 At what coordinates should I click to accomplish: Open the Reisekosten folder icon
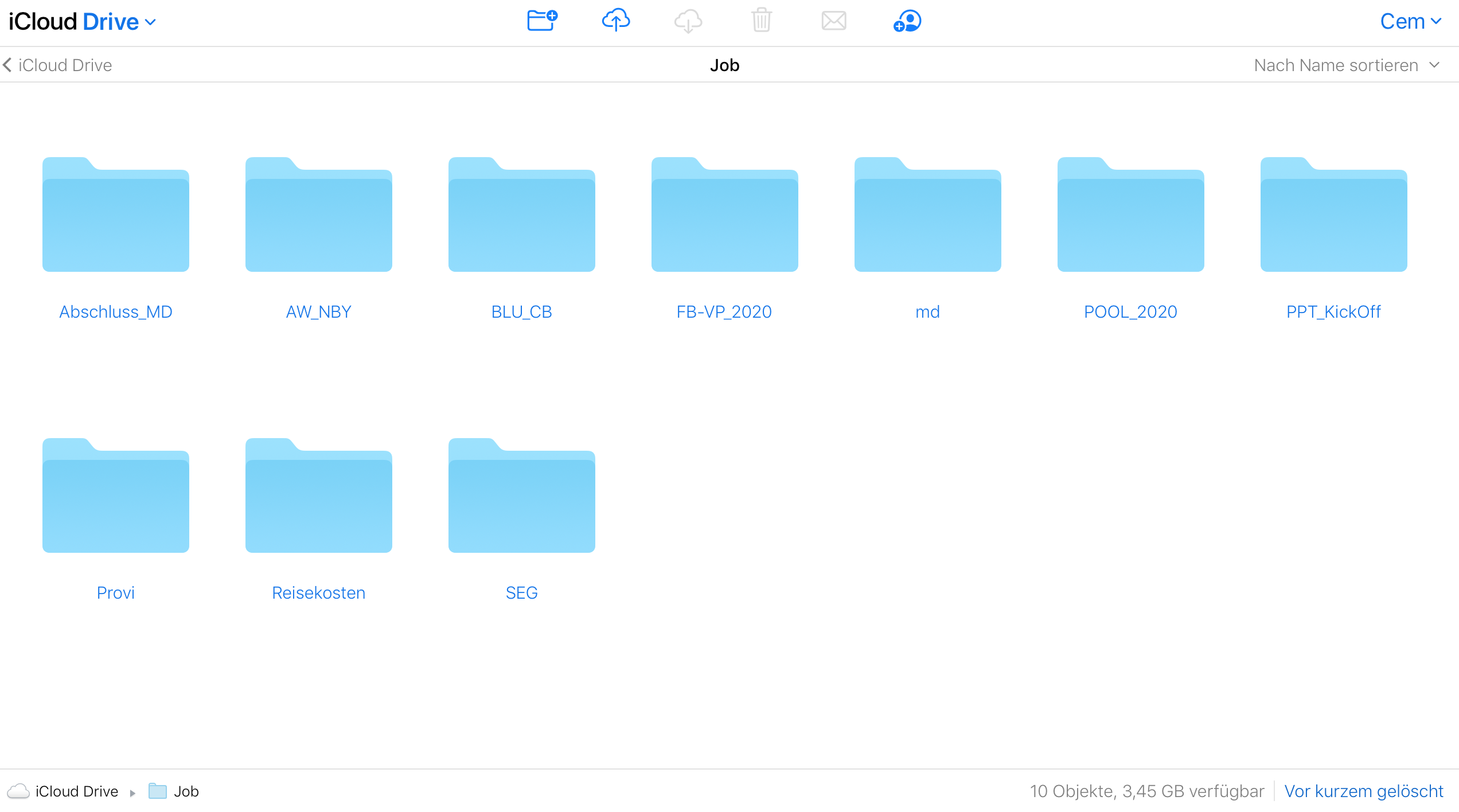click(319, 496)
